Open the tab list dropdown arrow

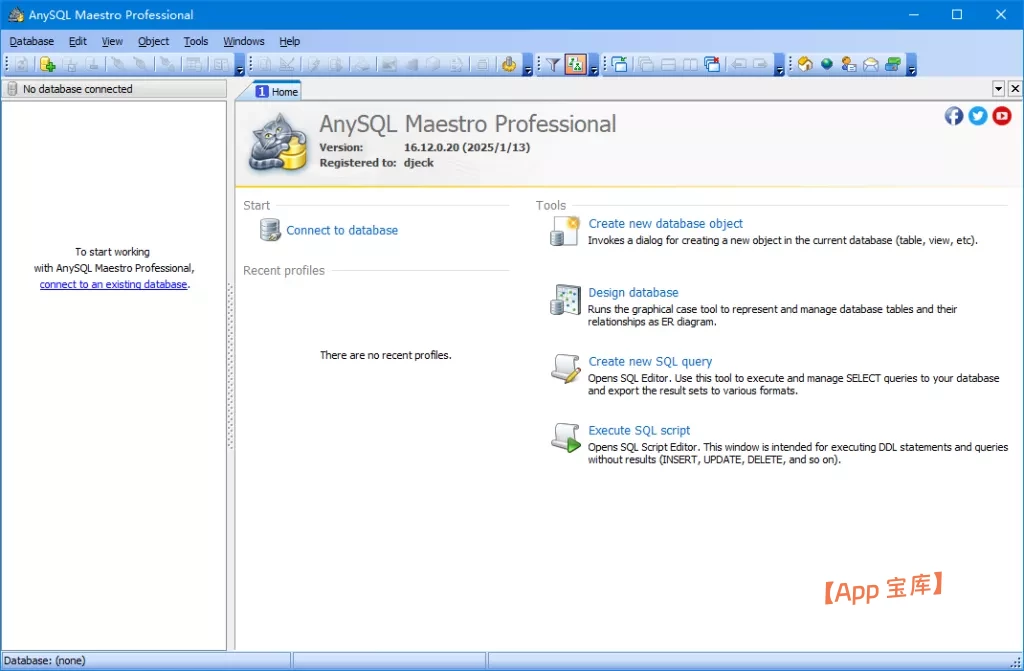click(998, 89)
